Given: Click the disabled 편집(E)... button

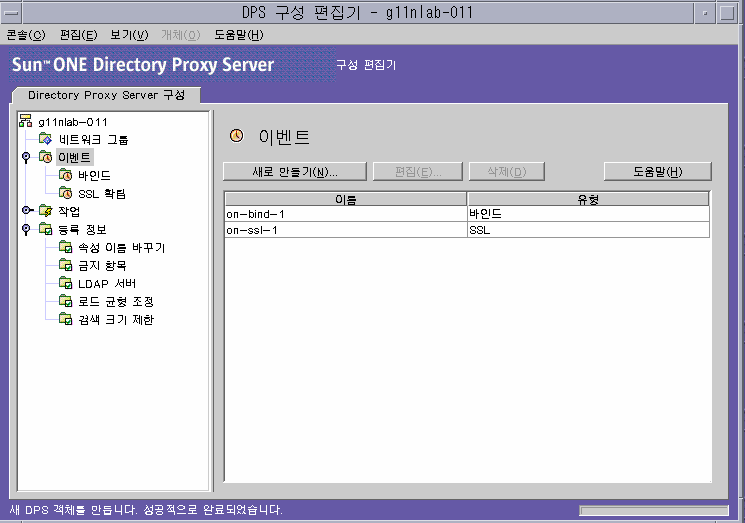Looking at the screenshot, I should (418, 171).
